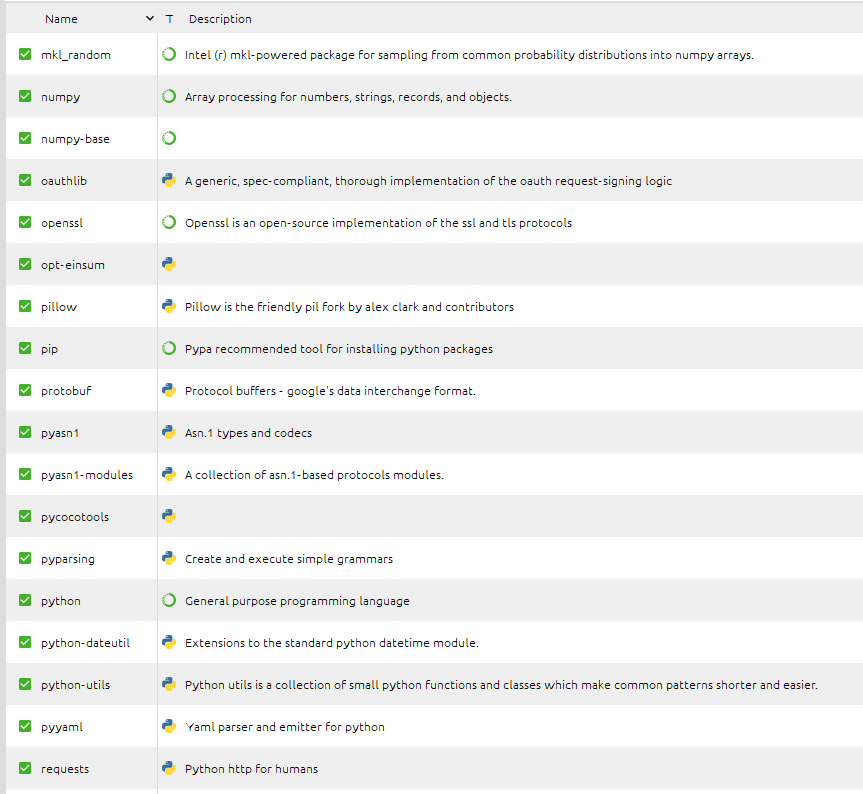Select the opt-einsum package name
863x794 pixels.
(x=73, y=265)
